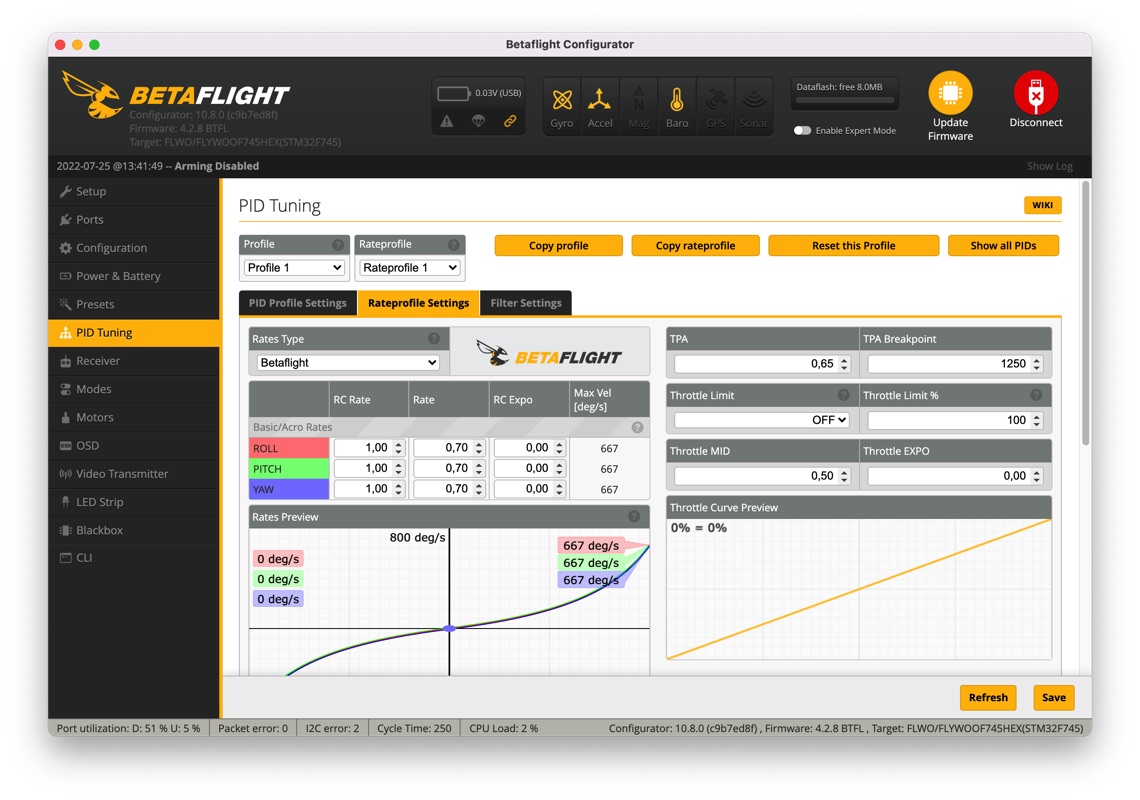The image size is (1140, 800).
Task: Click Throttle EXPO 0,00 field
Action: pyautogui.click(x=955, y=476)
